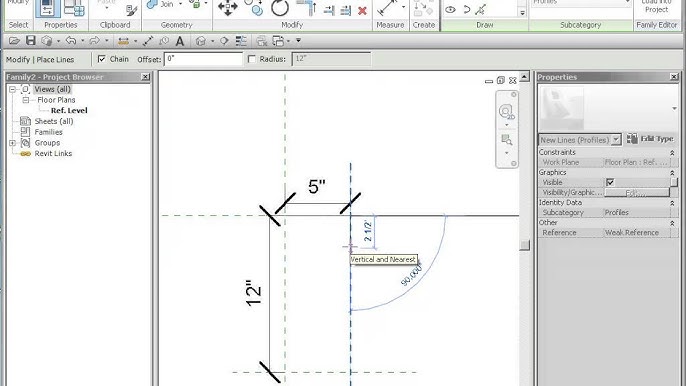Open the Subcategory Profiles dropdown in ribbon
686x386 pixels.
point(581,3)
